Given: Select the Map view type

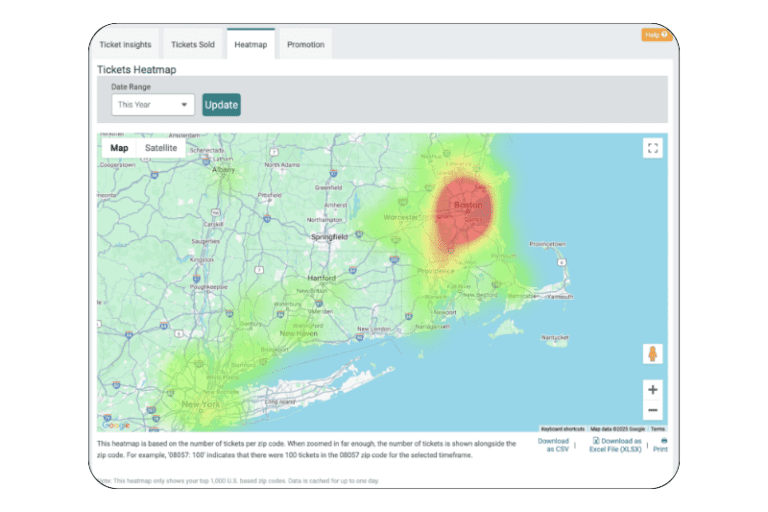Looking at the screenshot, I should [x=119, y=148].
